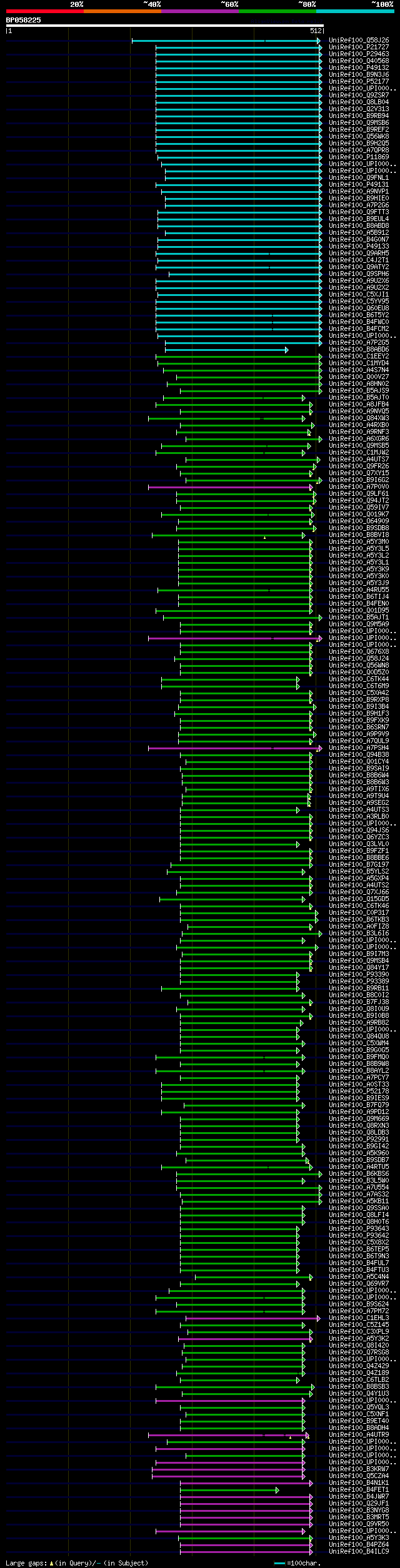Select the UniRef100_Q9LF61 label
Screen dimensions: 400x1568
pyautogui.click(x=359, y=493)
